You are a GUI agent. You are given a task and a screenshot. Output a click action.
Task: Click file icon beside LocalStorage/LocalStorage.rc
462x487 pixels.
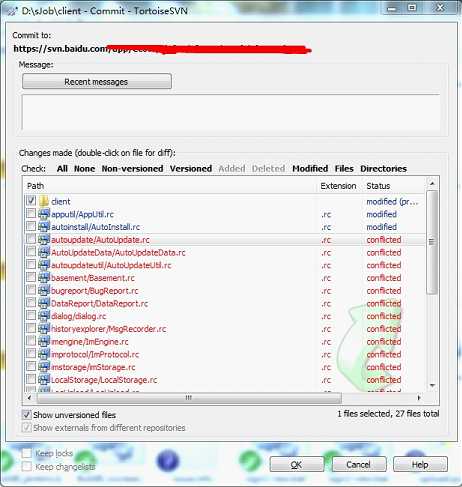click(44, 379)
